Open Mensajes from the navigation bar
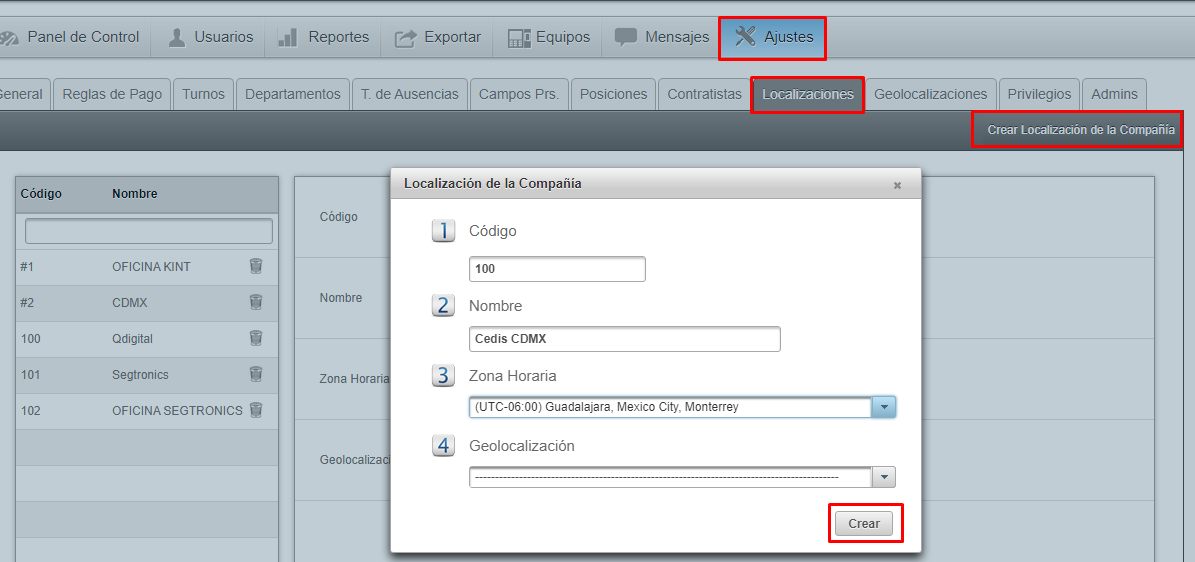Screen dimensions: 1195x562 click(662, 37)
